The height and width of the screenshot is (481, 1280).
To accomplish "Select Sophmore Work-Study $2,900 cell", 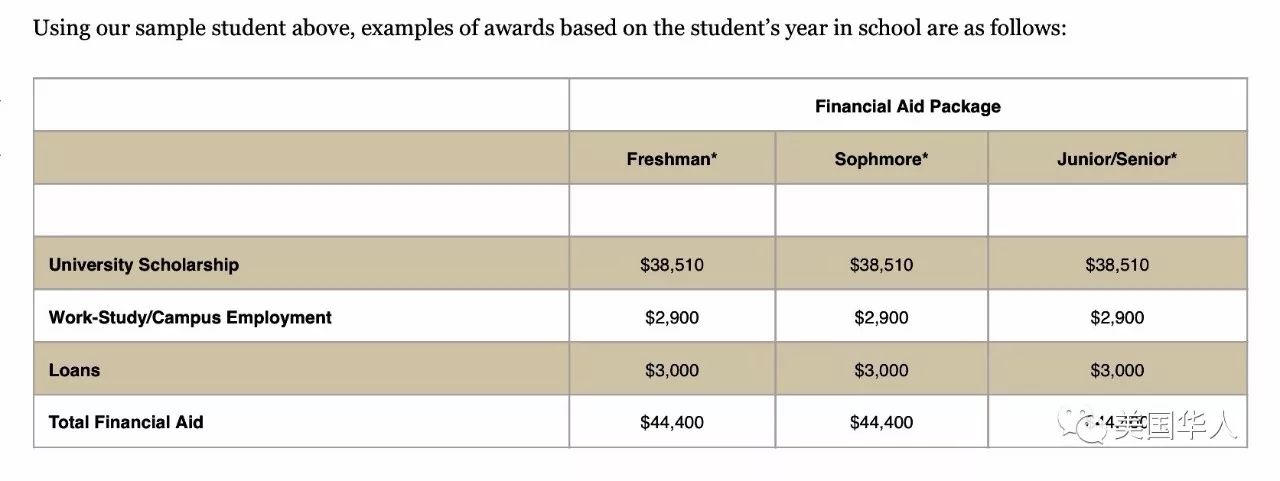I will point(881,318).
